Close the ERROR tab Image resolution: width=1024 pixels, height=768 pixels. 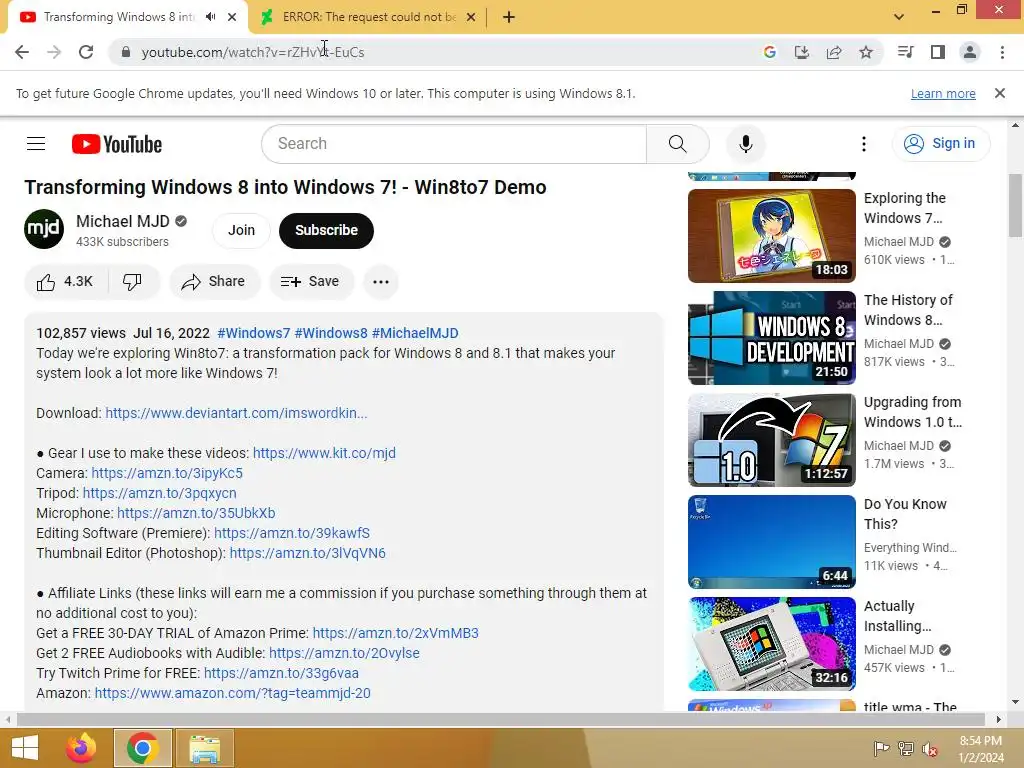tap(471, 17)
